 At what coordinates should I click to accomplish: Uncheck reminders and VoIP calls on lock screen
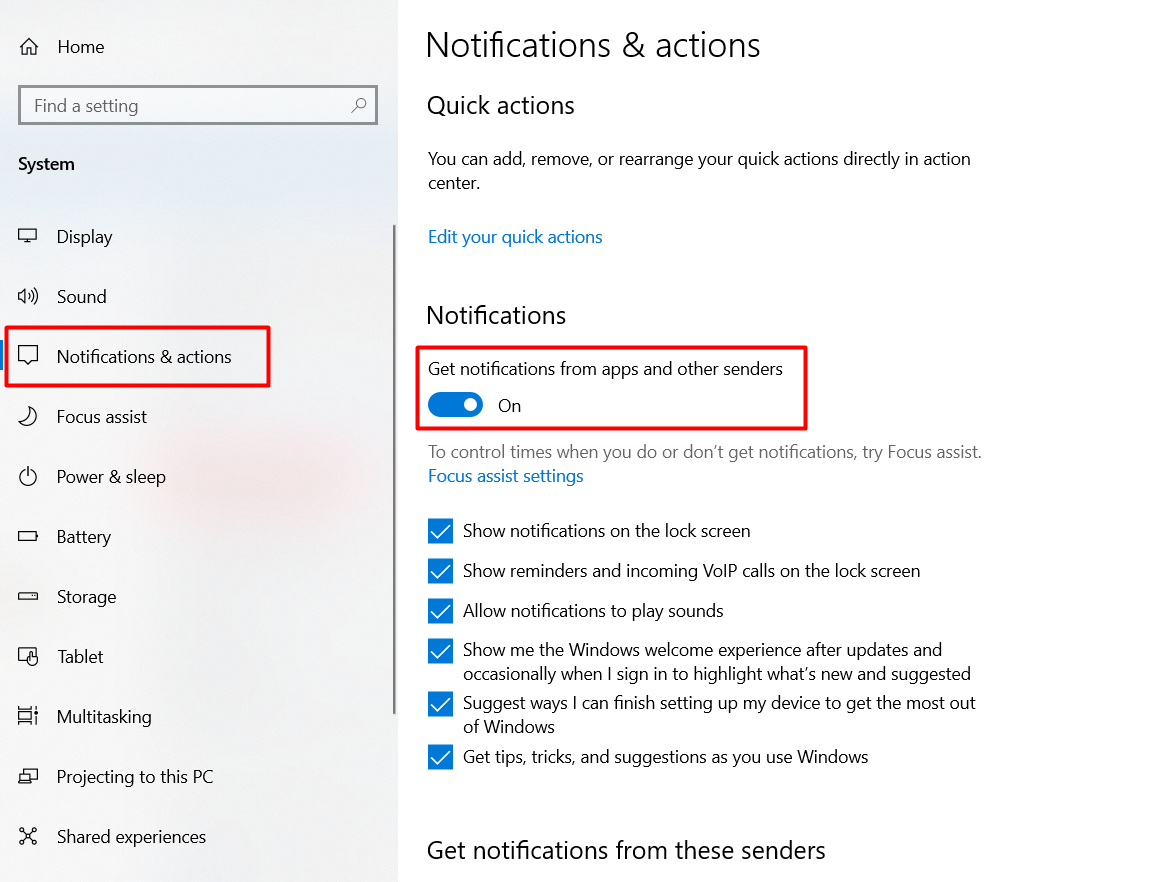click(x=441, y=571)
